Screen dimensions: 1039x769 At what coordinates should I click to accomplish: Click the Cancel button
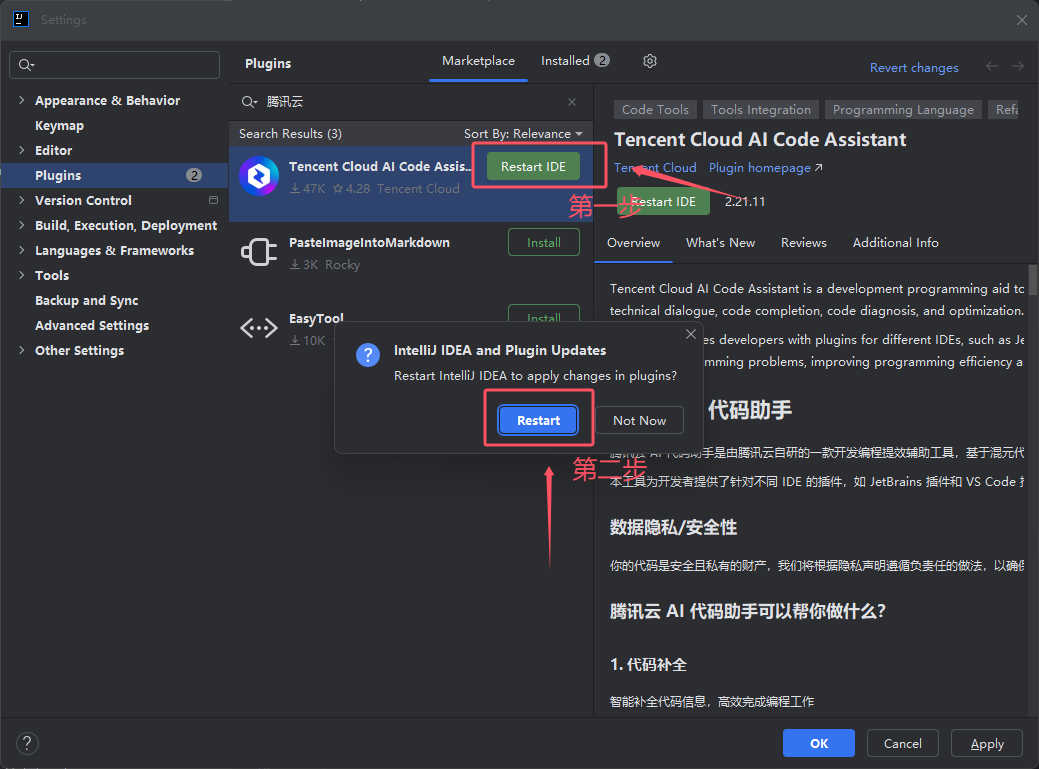pyautogui.click(x=902, y=743)
